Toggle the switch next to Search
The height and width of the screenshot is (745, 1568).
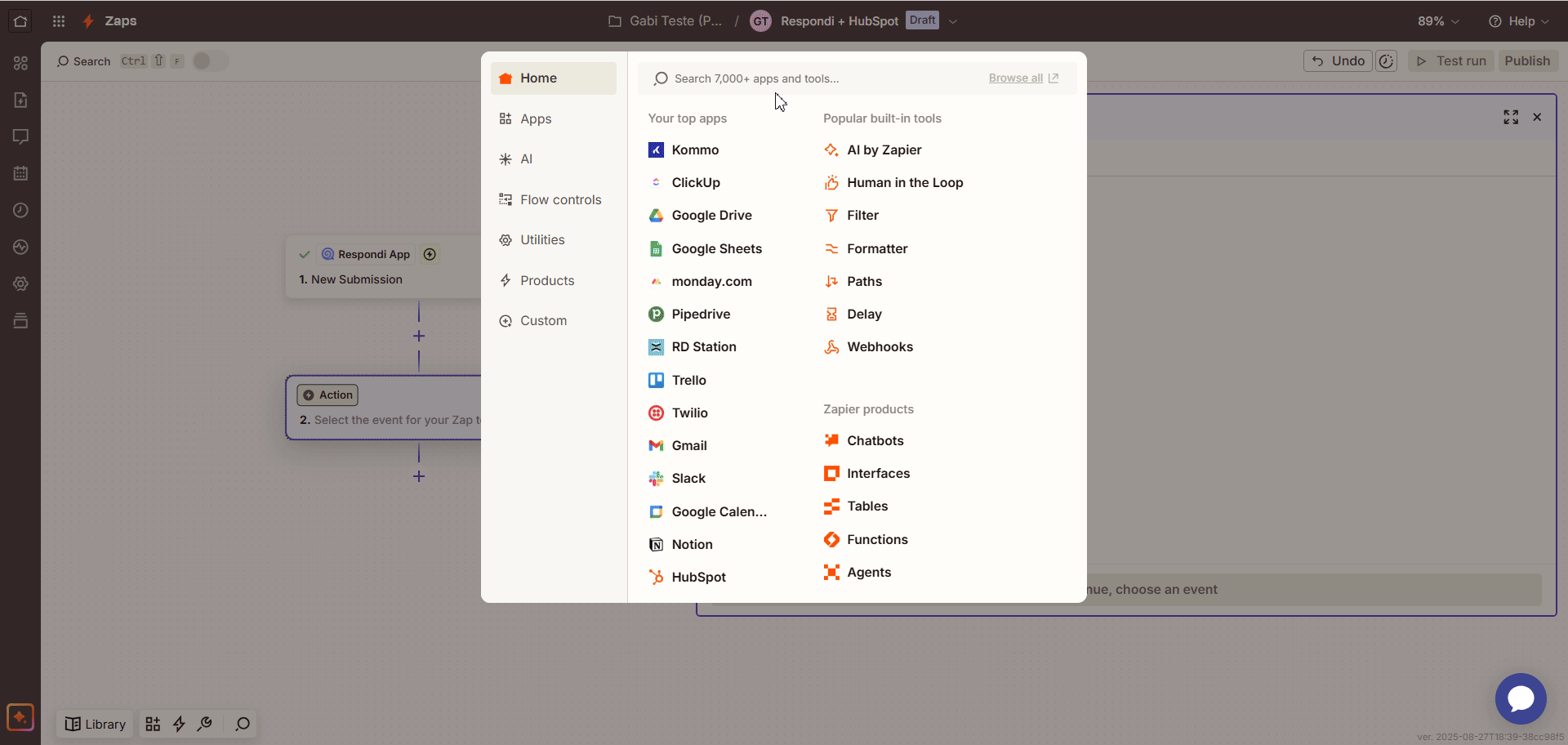coord(210,61)
